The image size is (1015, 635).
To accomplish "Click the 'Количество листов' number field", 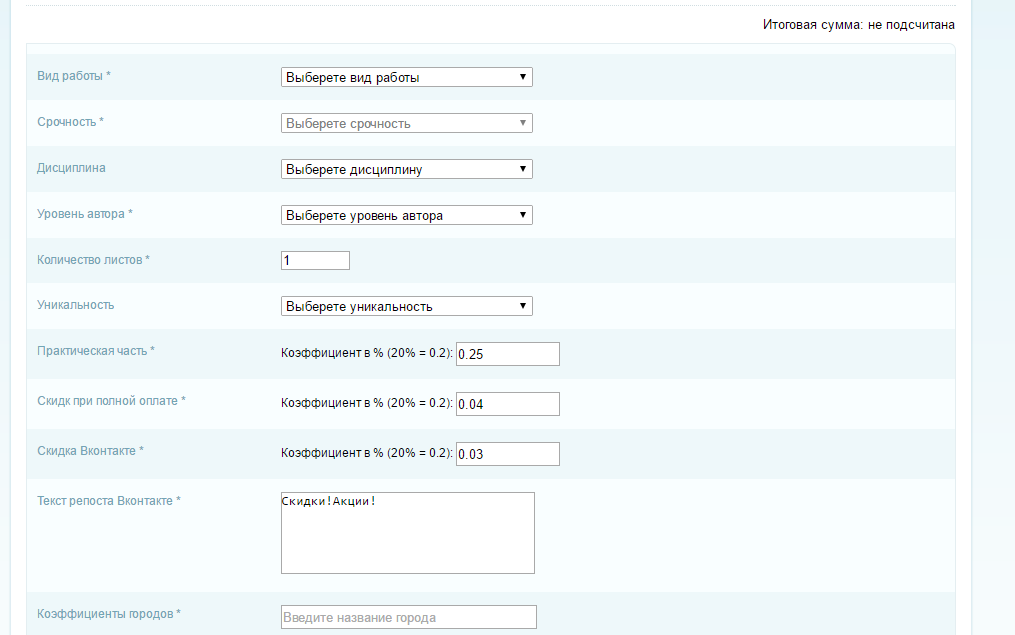I will tap(315, 260).
